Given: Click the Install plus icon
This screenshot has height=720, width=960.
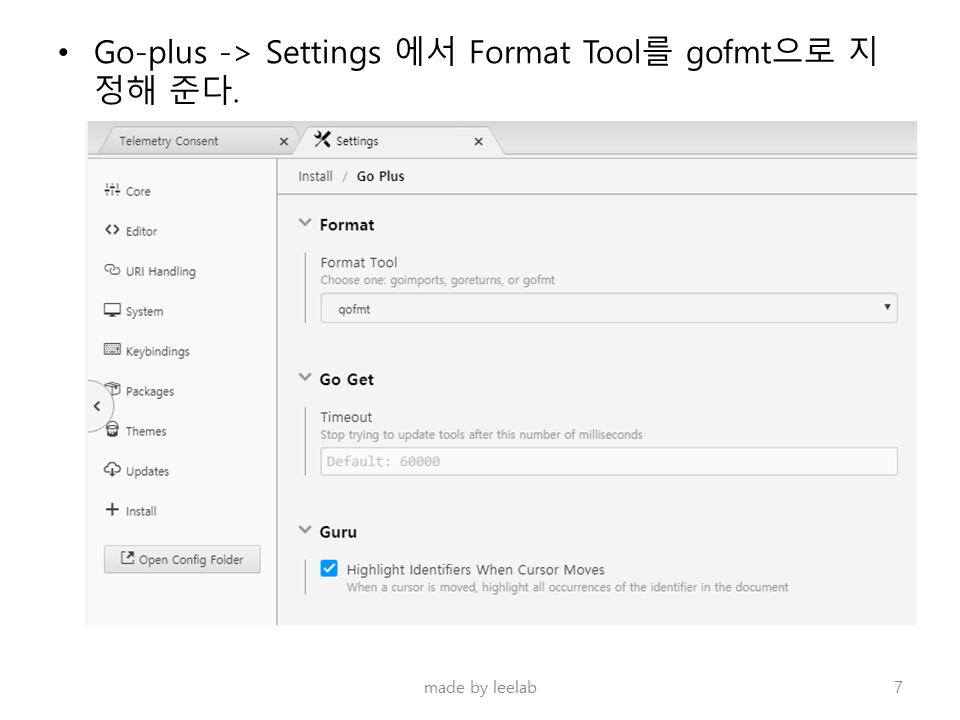Looking at the screenshot, I should coord(112,509).
